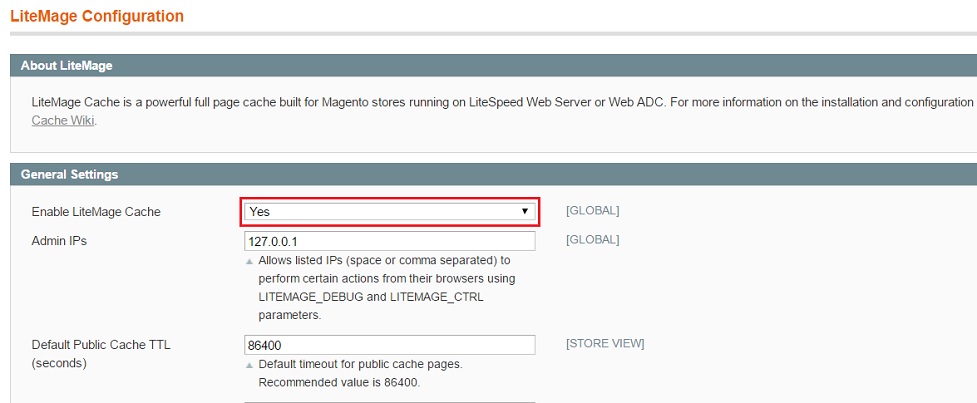Click the GLOBAL scope label beside Enable LiteMage Cache
This screenshot has height=403, width=977.
click(x=592, y=211)
